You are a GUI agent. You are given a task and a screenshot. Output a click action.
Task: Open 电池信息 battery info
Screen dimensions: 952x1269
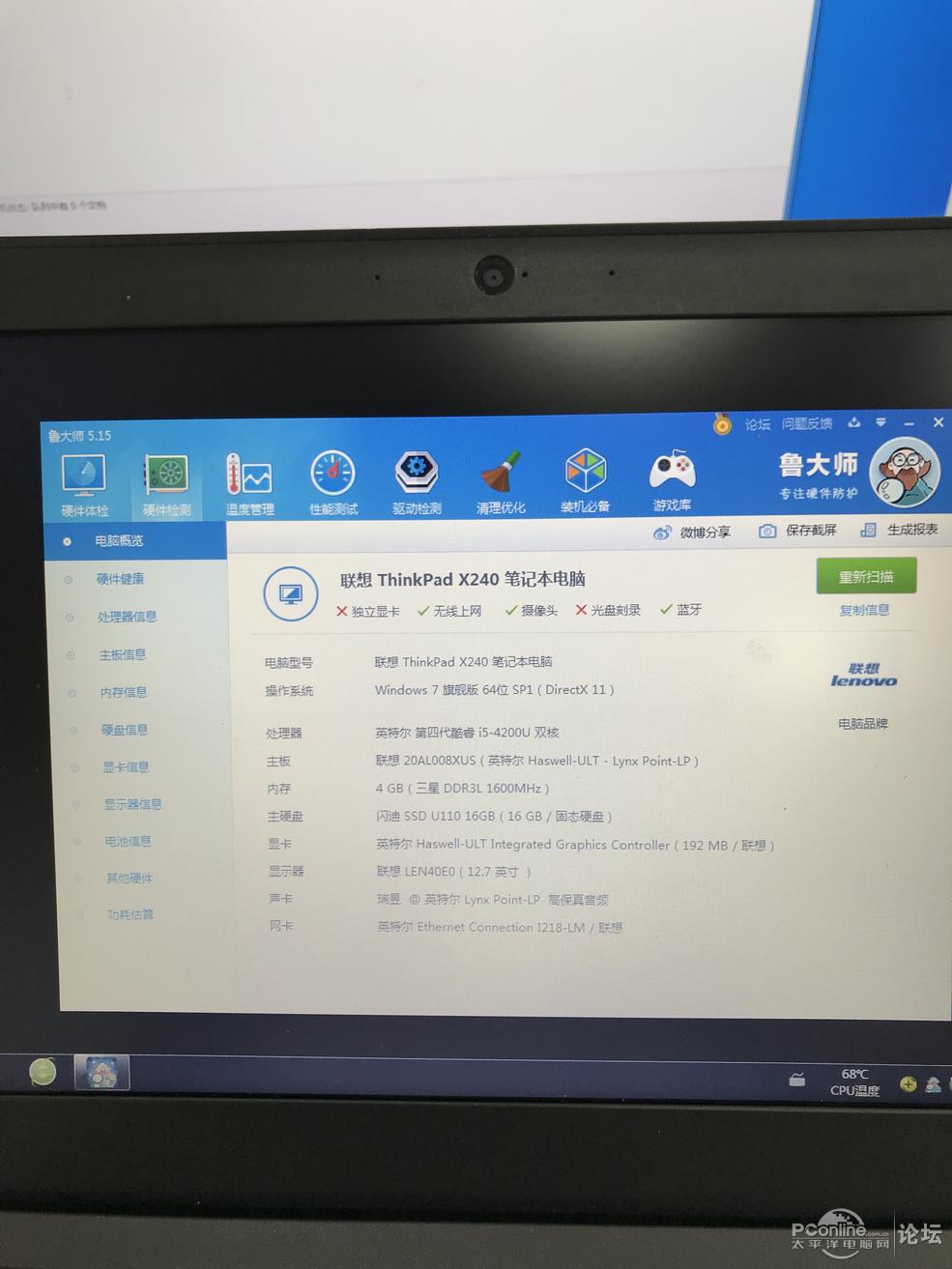128,841
